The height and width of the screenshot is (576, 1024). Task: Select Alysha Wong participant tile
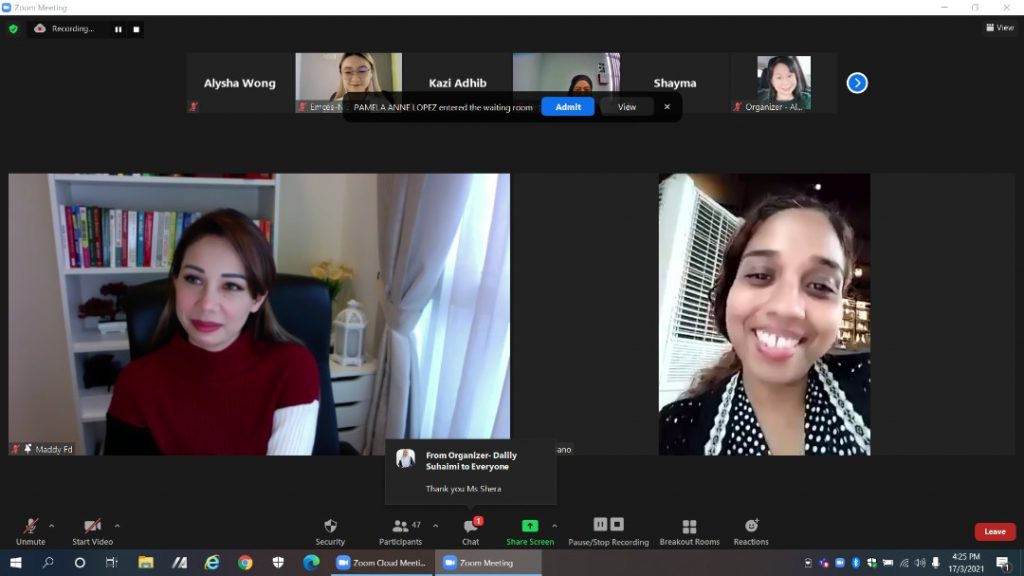tap(240, 83)
